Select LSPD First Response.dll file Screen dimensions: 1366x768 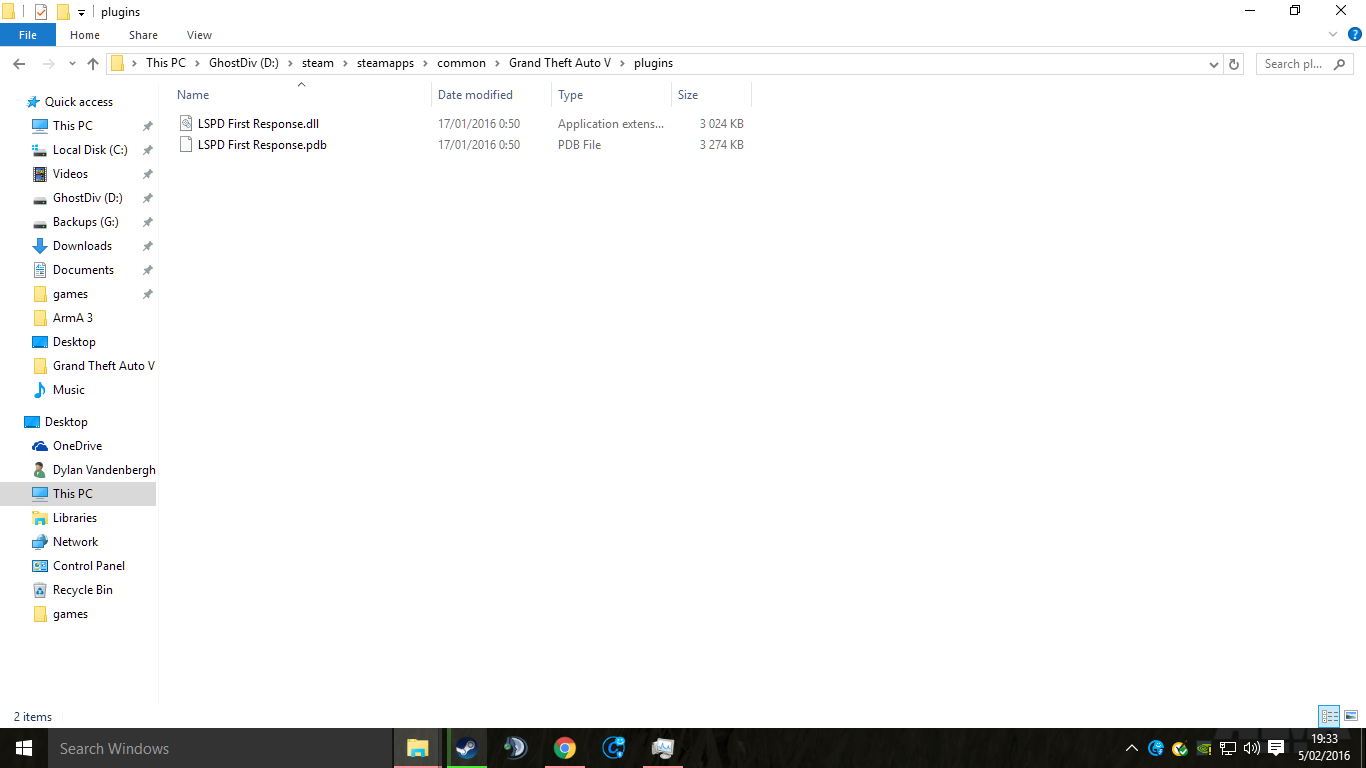(x=258, y=124)
